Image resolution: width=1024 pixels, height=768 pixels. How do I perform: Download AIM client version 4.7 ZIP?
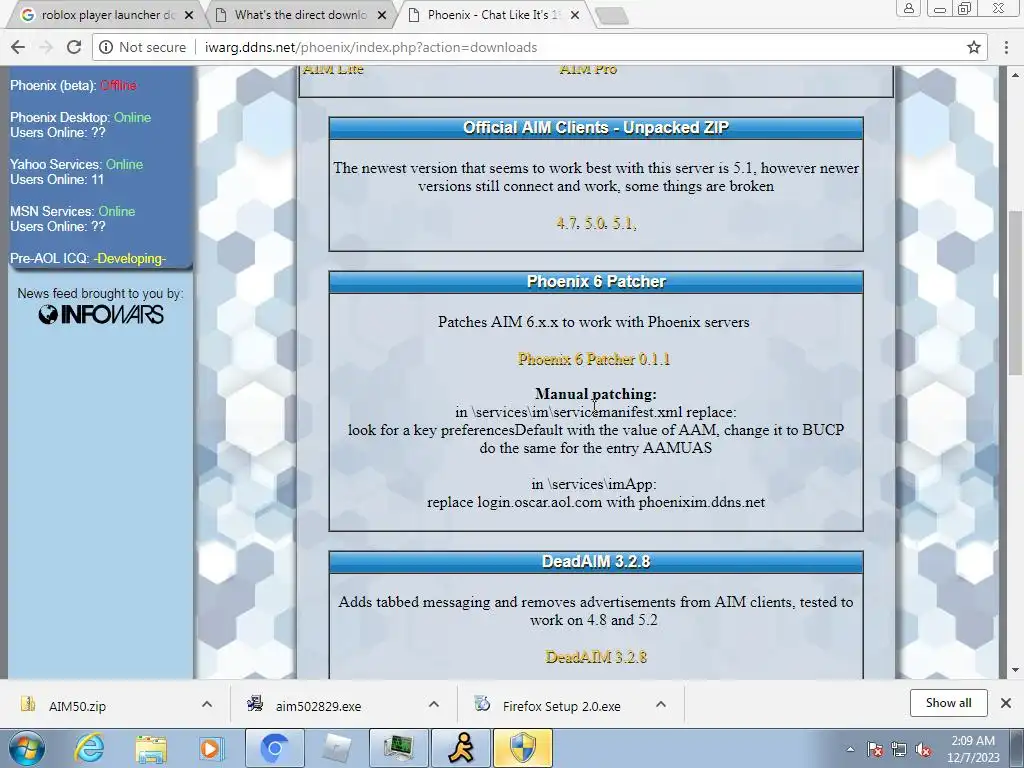(x=568, y=223)
